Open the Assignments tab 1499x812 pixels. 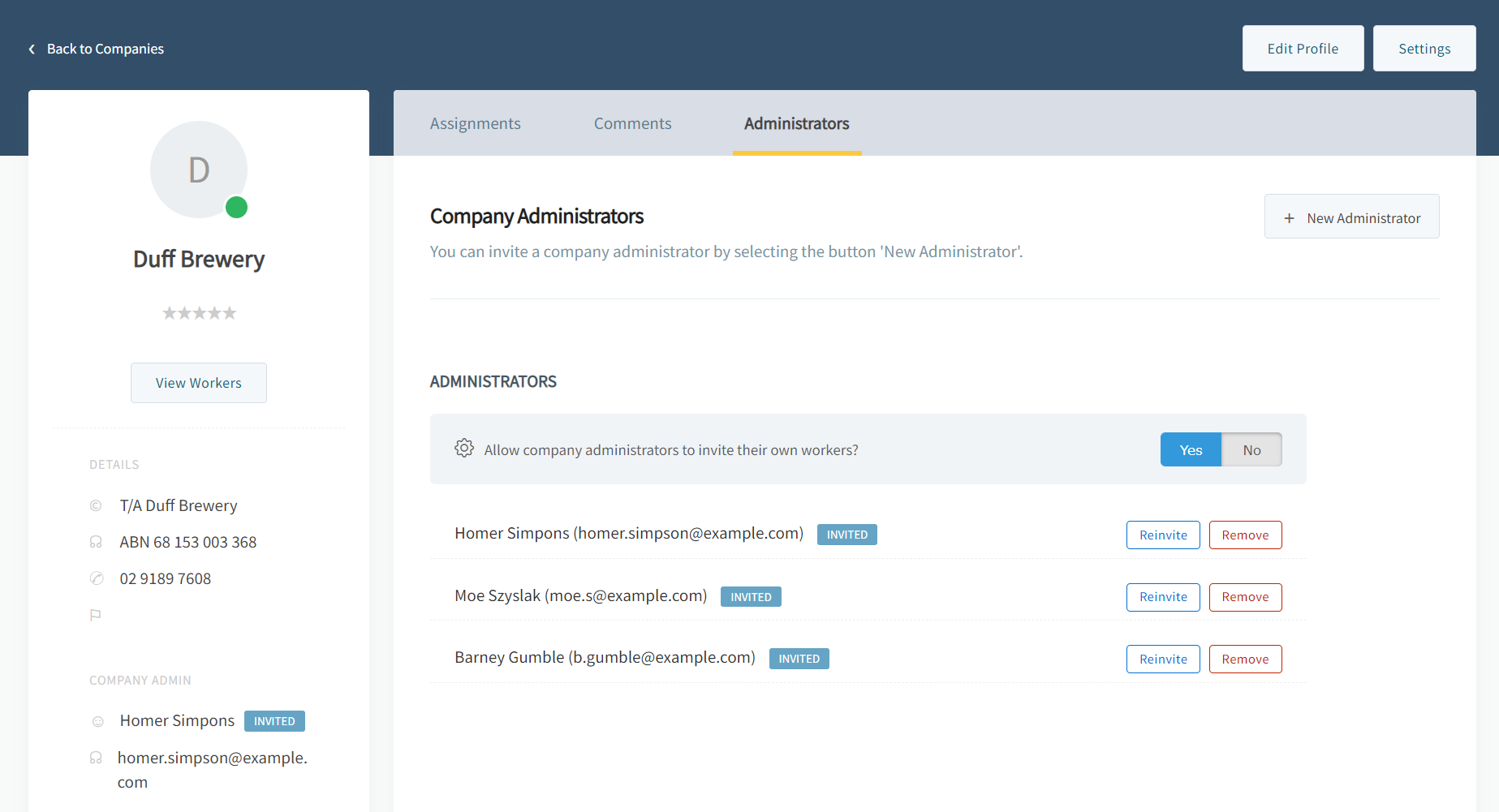click(475, 124)
